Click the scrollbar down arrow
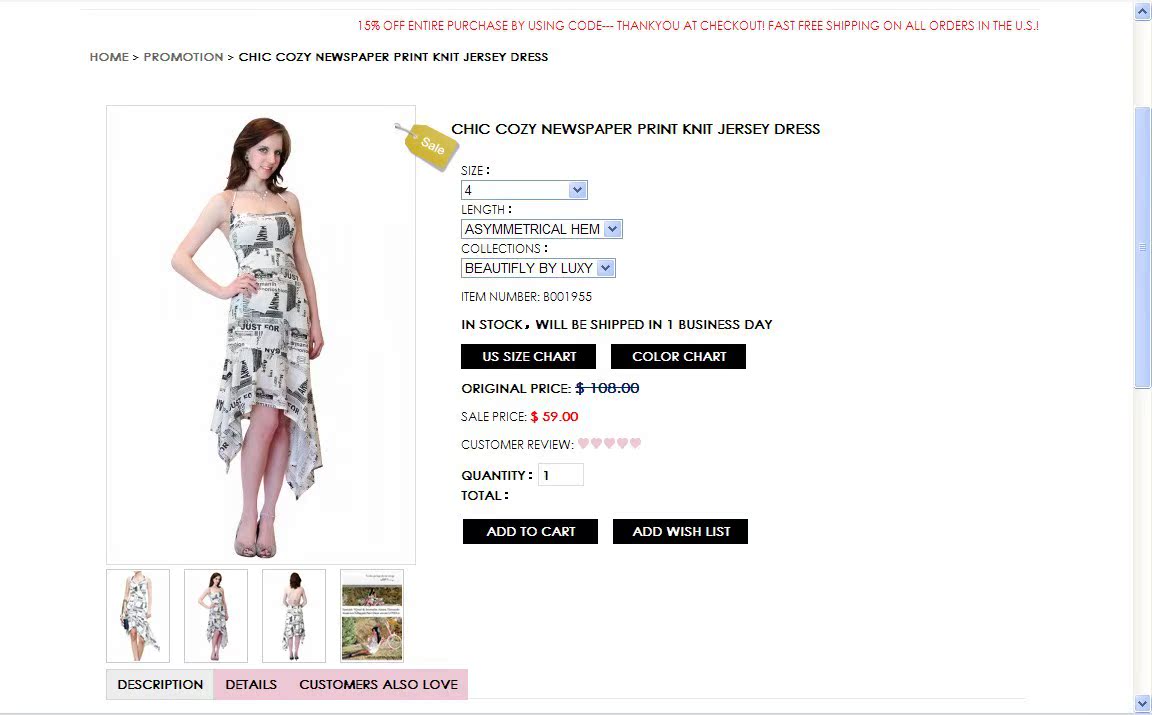The image size is (1152, 715). pyautogui.click(x=1142, y=703)
